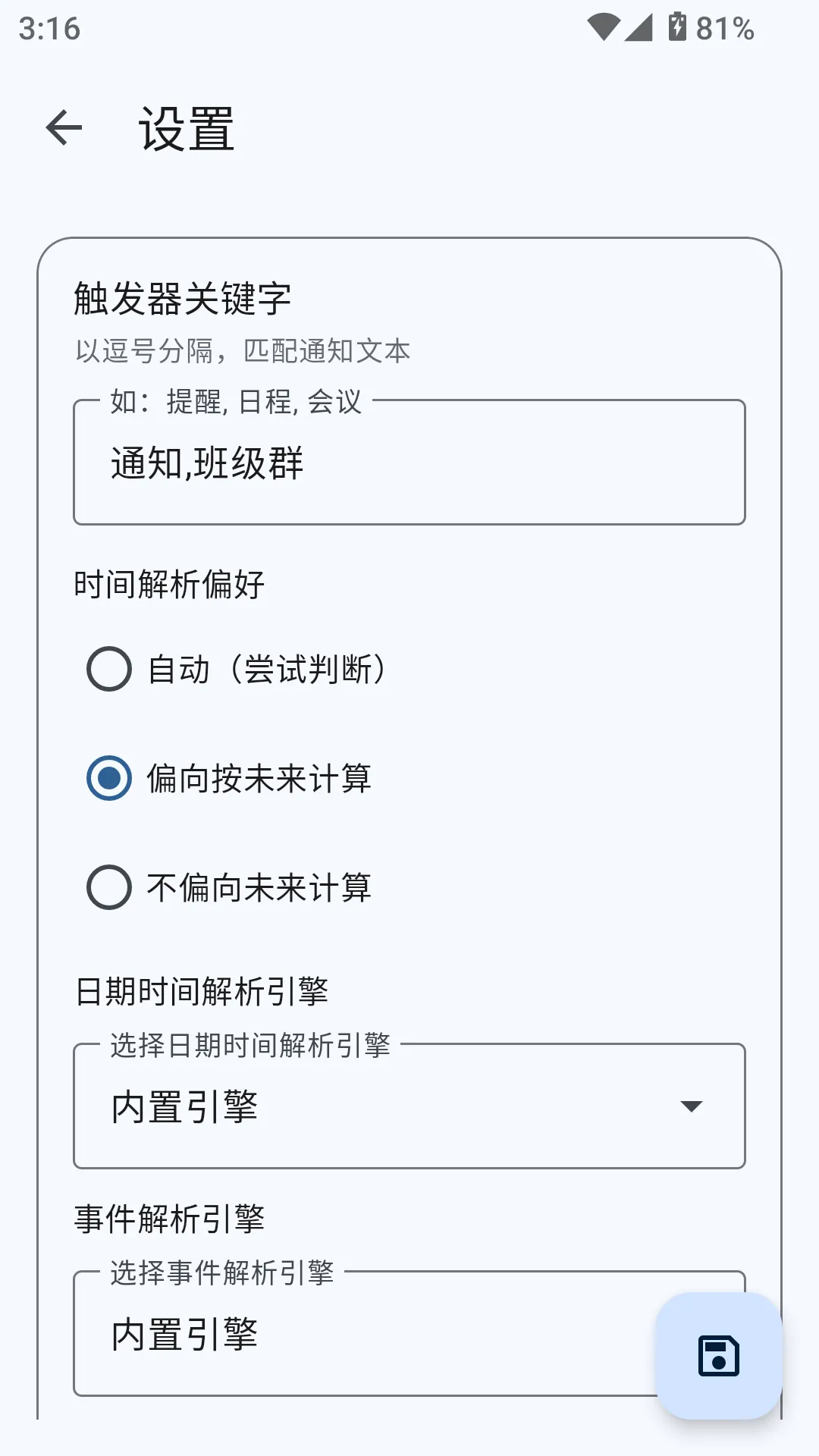Tap the 设置 page title
Image resolution: width=819 pixels, height=1456 pixels.
pos(187,129)
